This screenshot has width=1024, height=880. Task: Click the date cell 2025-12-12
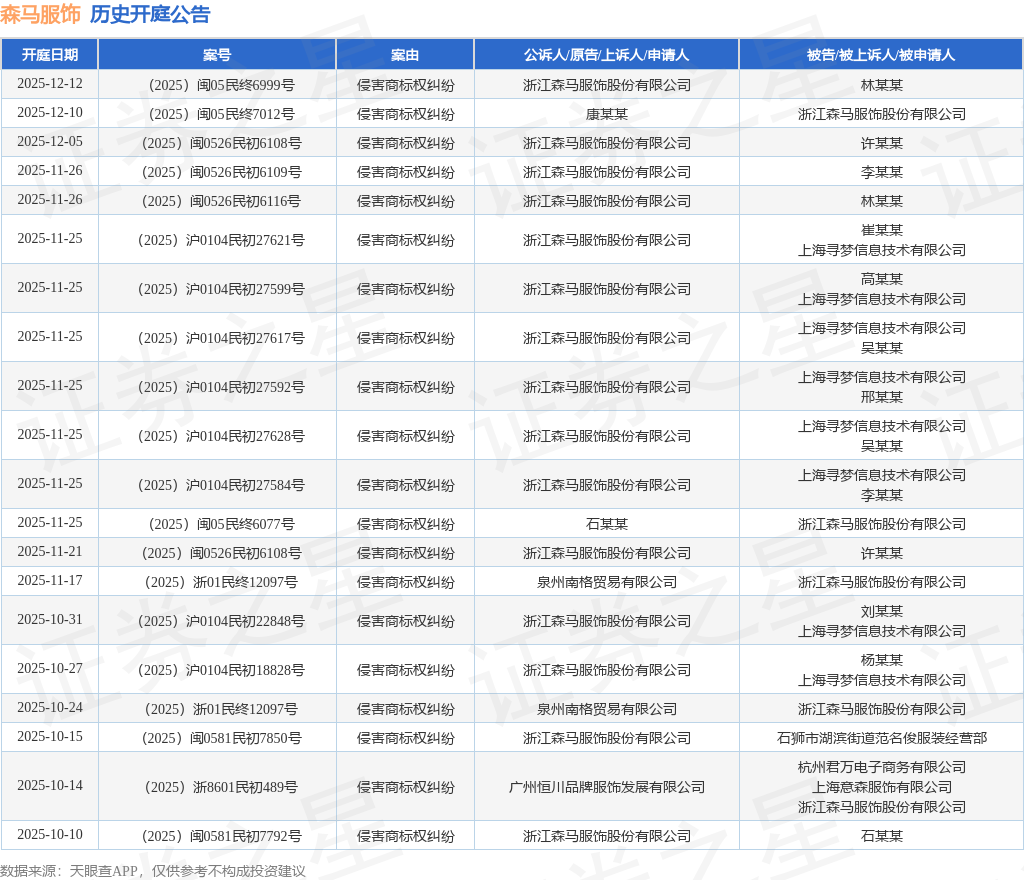tap(50, 84)
